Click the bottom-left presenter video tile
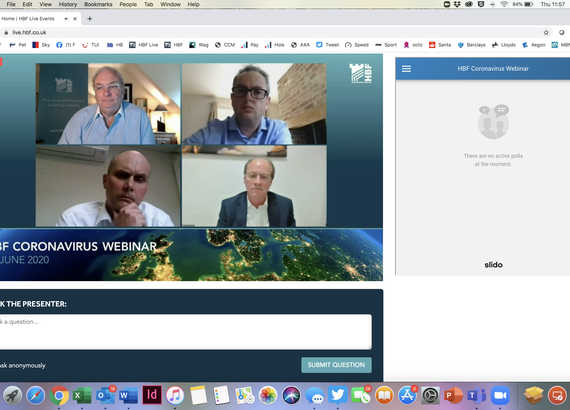 tap(108, 186)
